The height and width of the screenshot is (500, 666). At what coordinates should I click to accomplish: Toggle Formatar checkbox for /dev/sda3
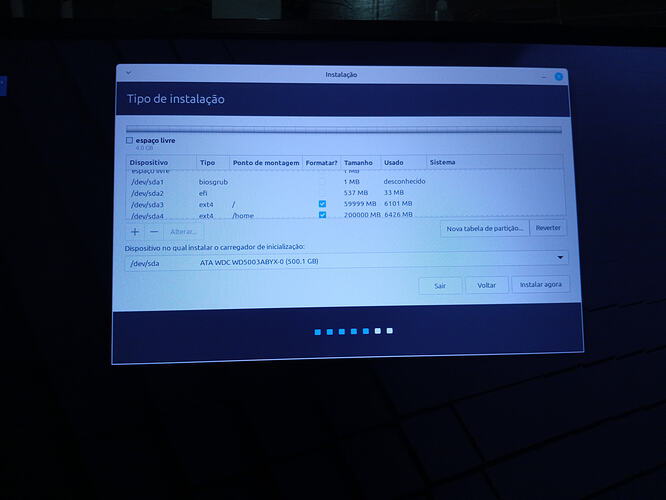pos(322,204)
